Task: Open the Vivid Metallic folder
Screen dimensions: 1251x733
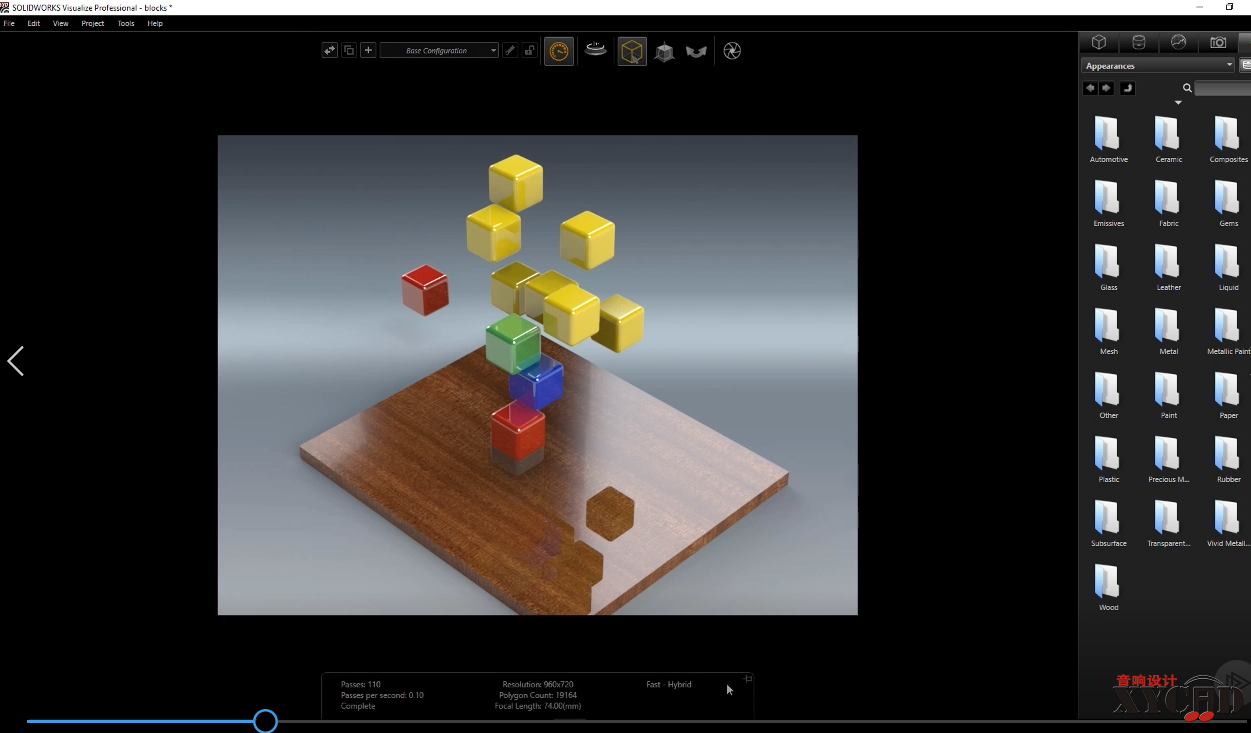Action: coord(1228,522)
